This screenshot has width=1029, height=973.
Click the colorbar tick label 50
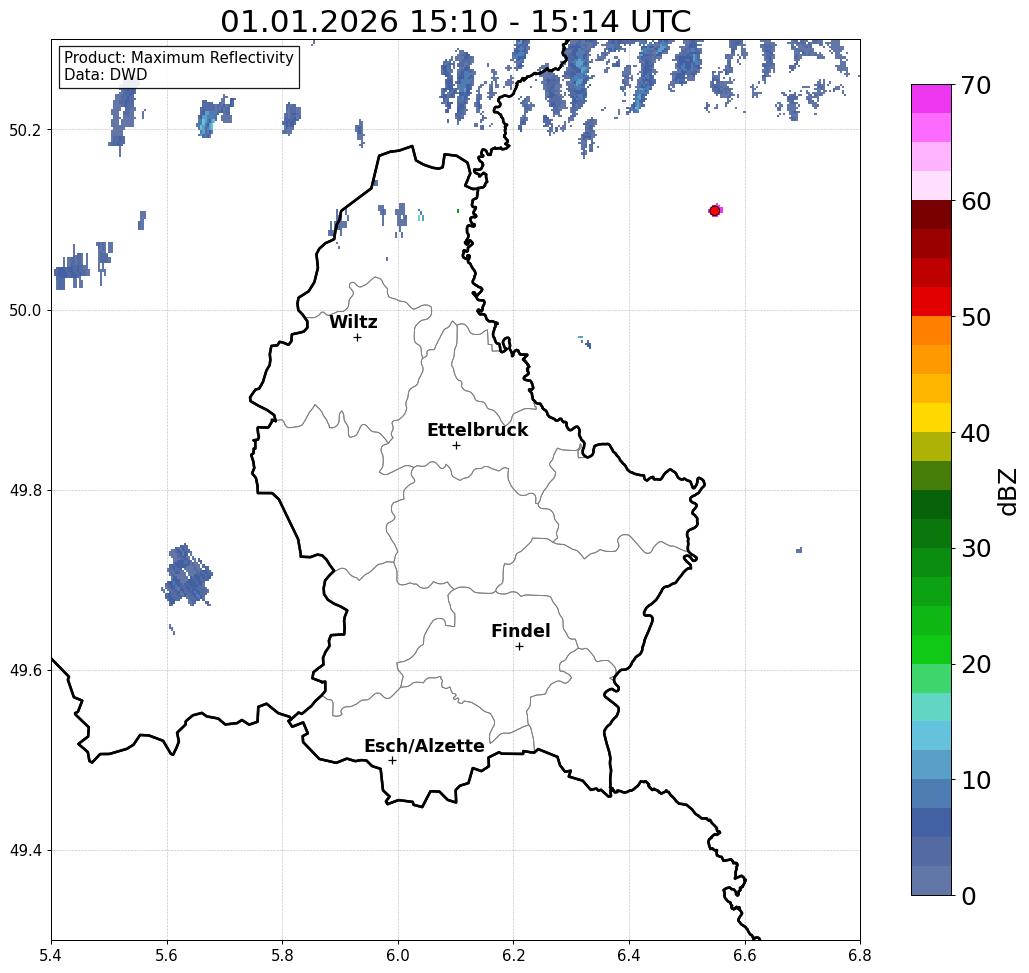976,318
